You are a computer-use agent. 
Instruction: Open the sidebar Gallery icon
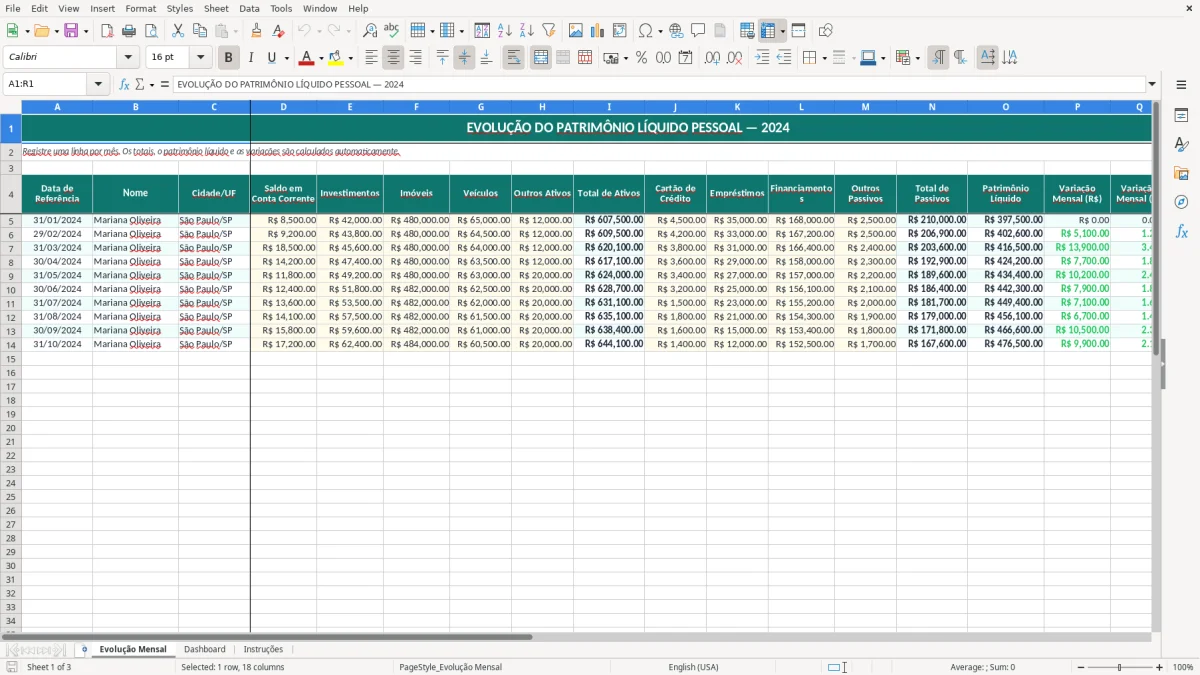coord(1181,173)
